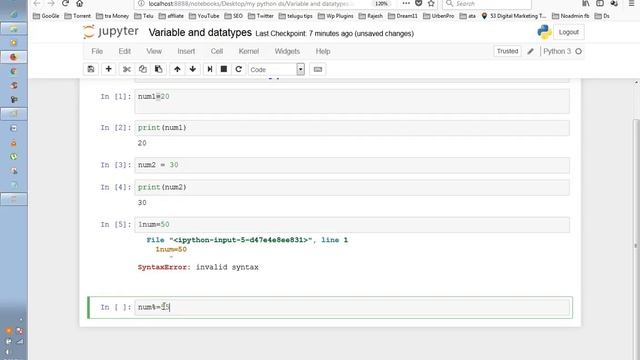Viewport: 640px width, 360px height.
Task: Click cell 5 containing 1num=50
Action: pos(352,224)
